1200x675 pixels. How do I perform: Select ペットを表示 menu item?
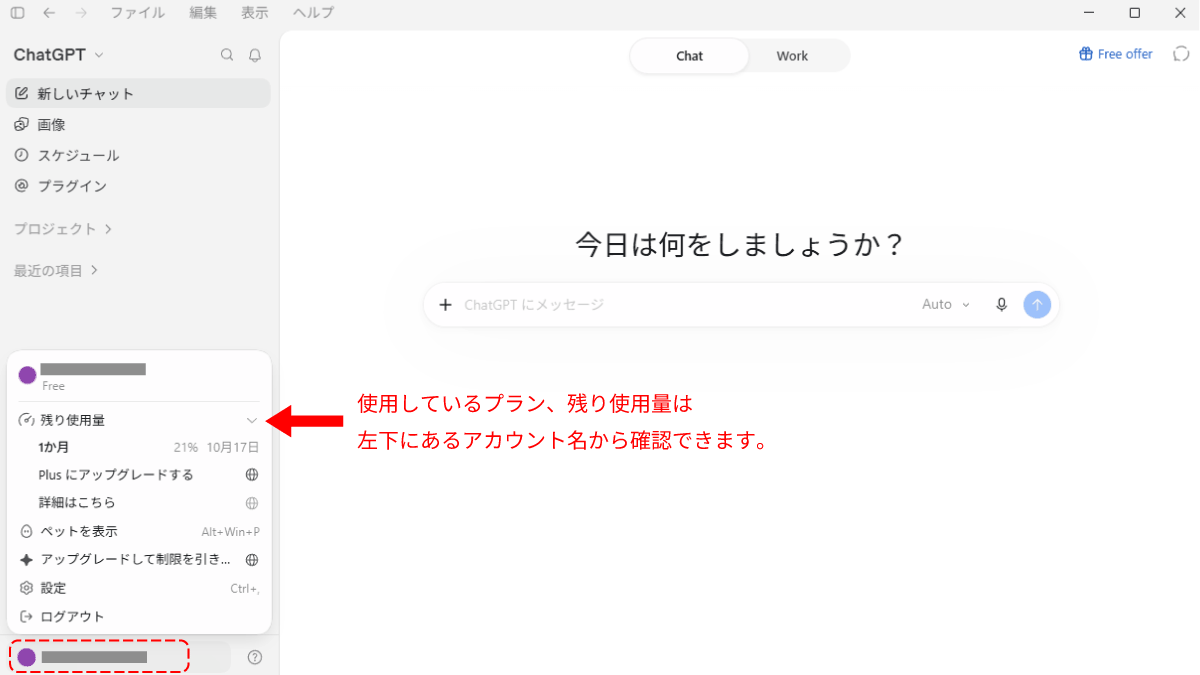[x=139, y=531]
